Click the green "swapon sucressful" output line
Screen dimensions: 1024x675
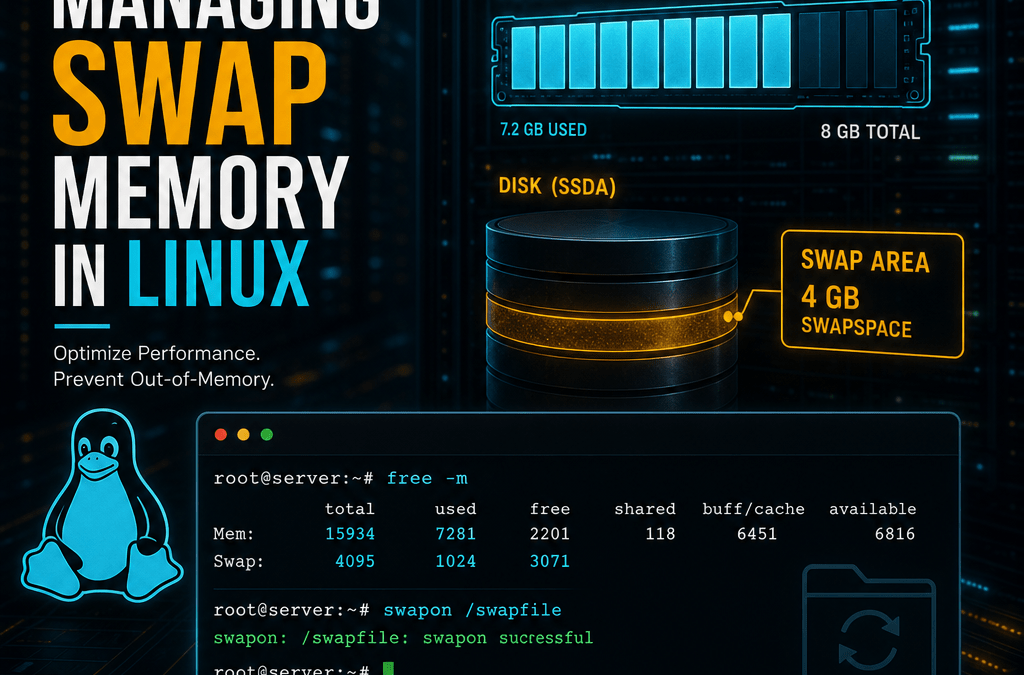(403, 638)
